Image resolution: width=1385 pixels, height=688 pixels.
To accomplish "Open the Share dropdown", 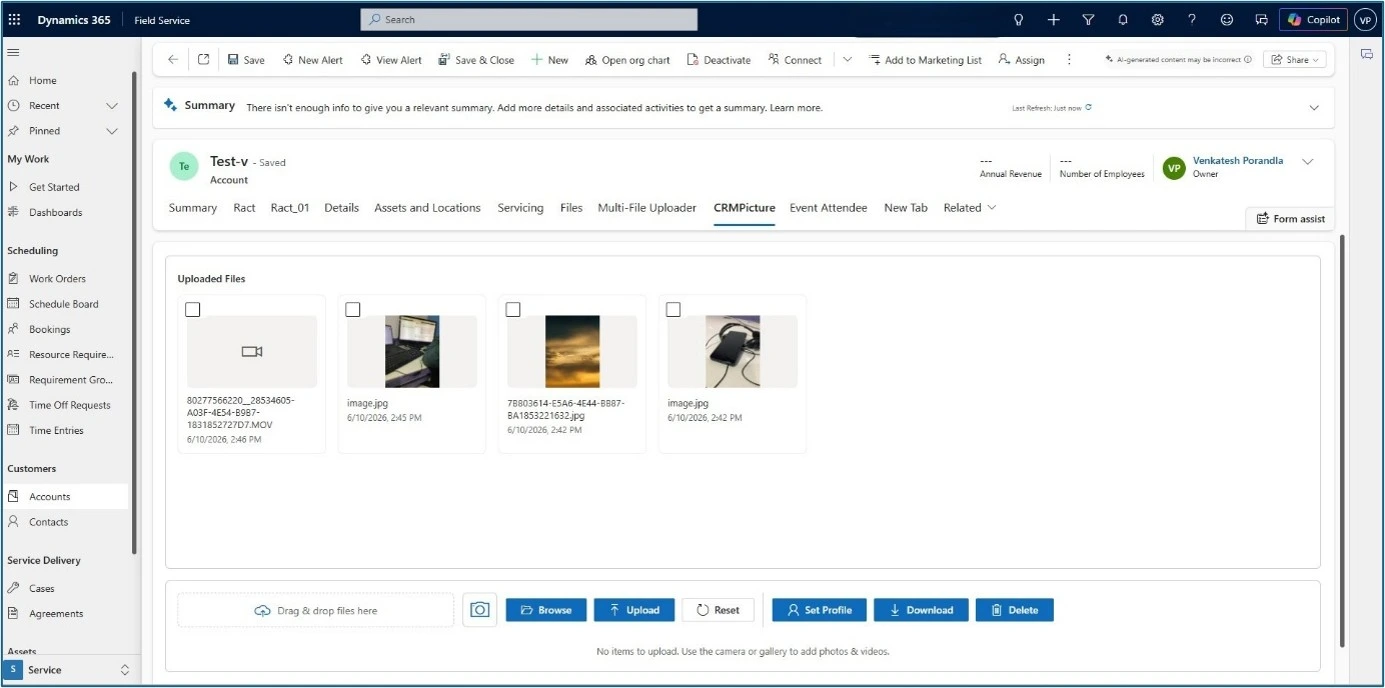I will coord(1294,60).
